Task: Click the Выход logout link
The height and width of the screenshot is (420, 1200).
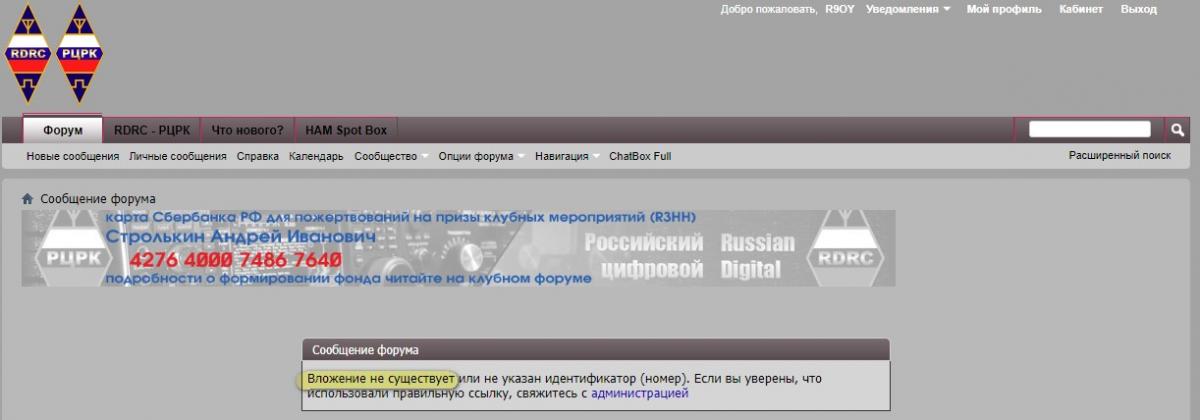Action: [1138, 9]
